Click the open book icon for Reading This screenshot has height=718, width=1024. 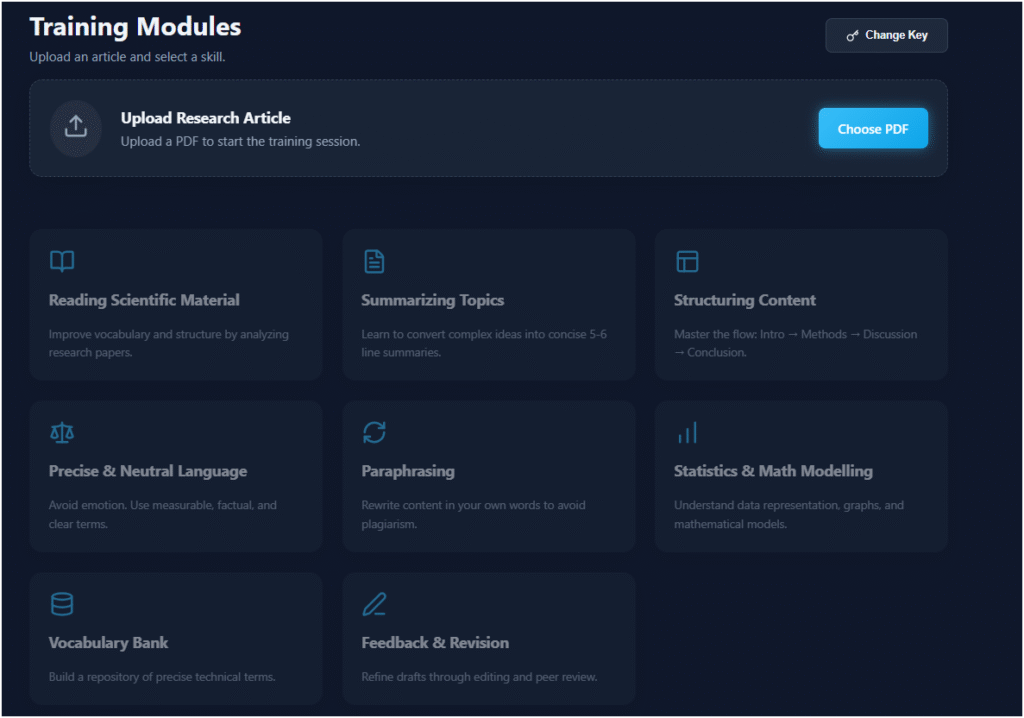[62, 262]
